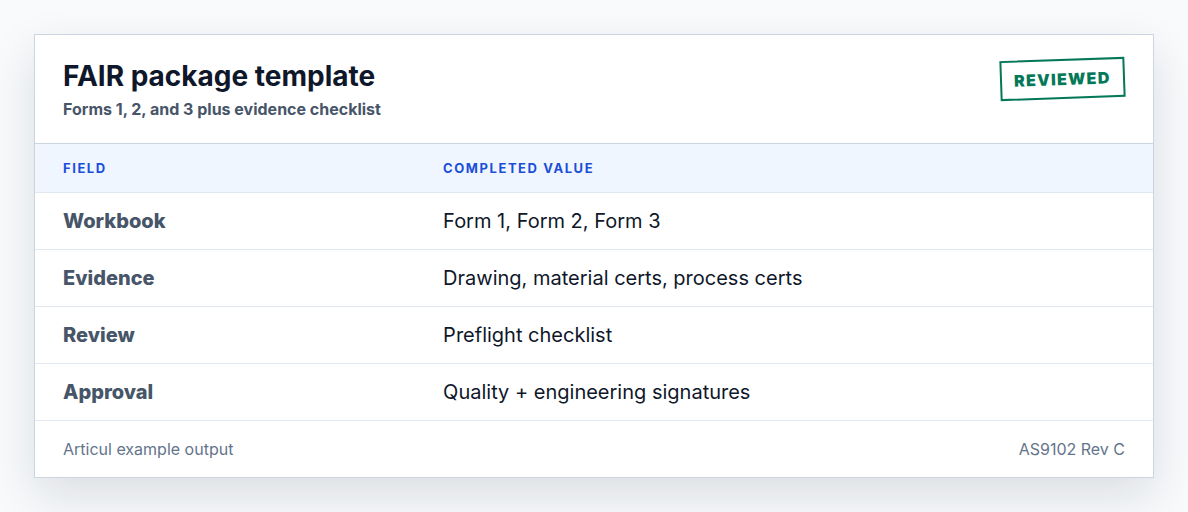This screenshot has width=1188, height=512.
Task: Click the FIELD column header
Action: (85, 168)
